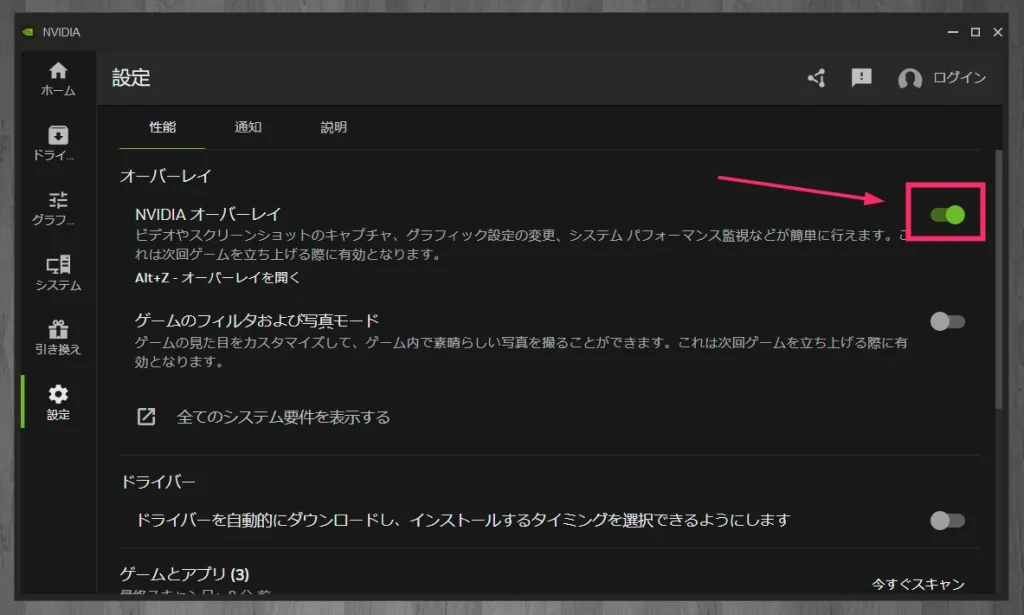The width and height of the screenshot is (1024, 615).
Task: Click the 設定 page title in header
Action: (x=131, y=78)
